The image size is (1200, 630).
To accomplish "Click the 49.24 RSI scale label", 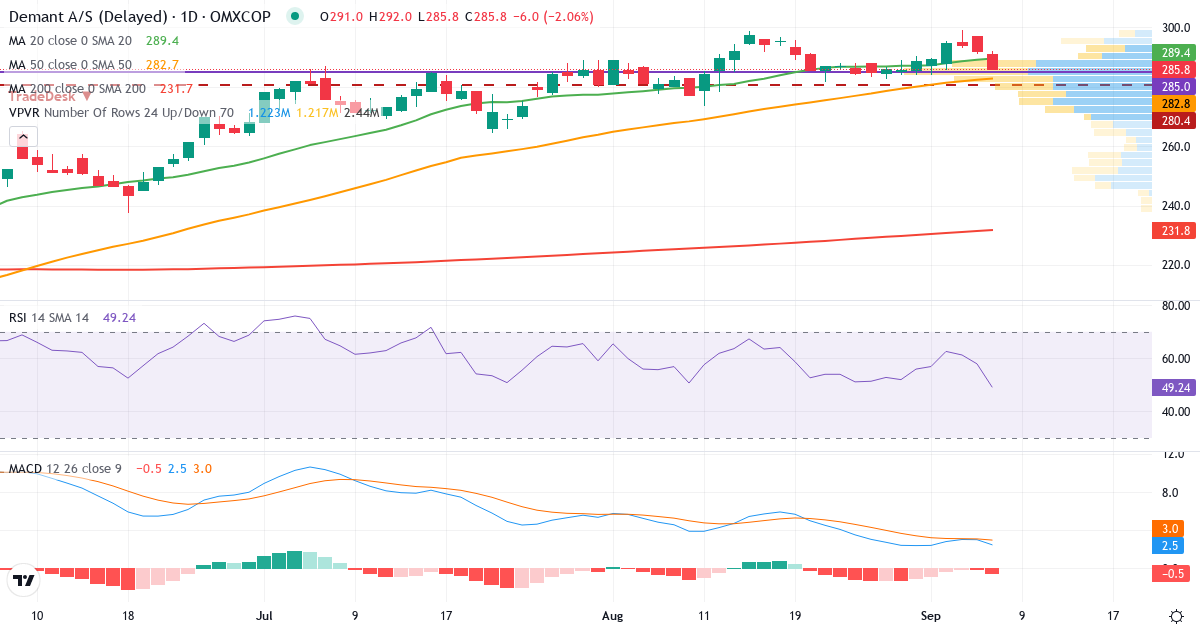I will coord(1174,387).
